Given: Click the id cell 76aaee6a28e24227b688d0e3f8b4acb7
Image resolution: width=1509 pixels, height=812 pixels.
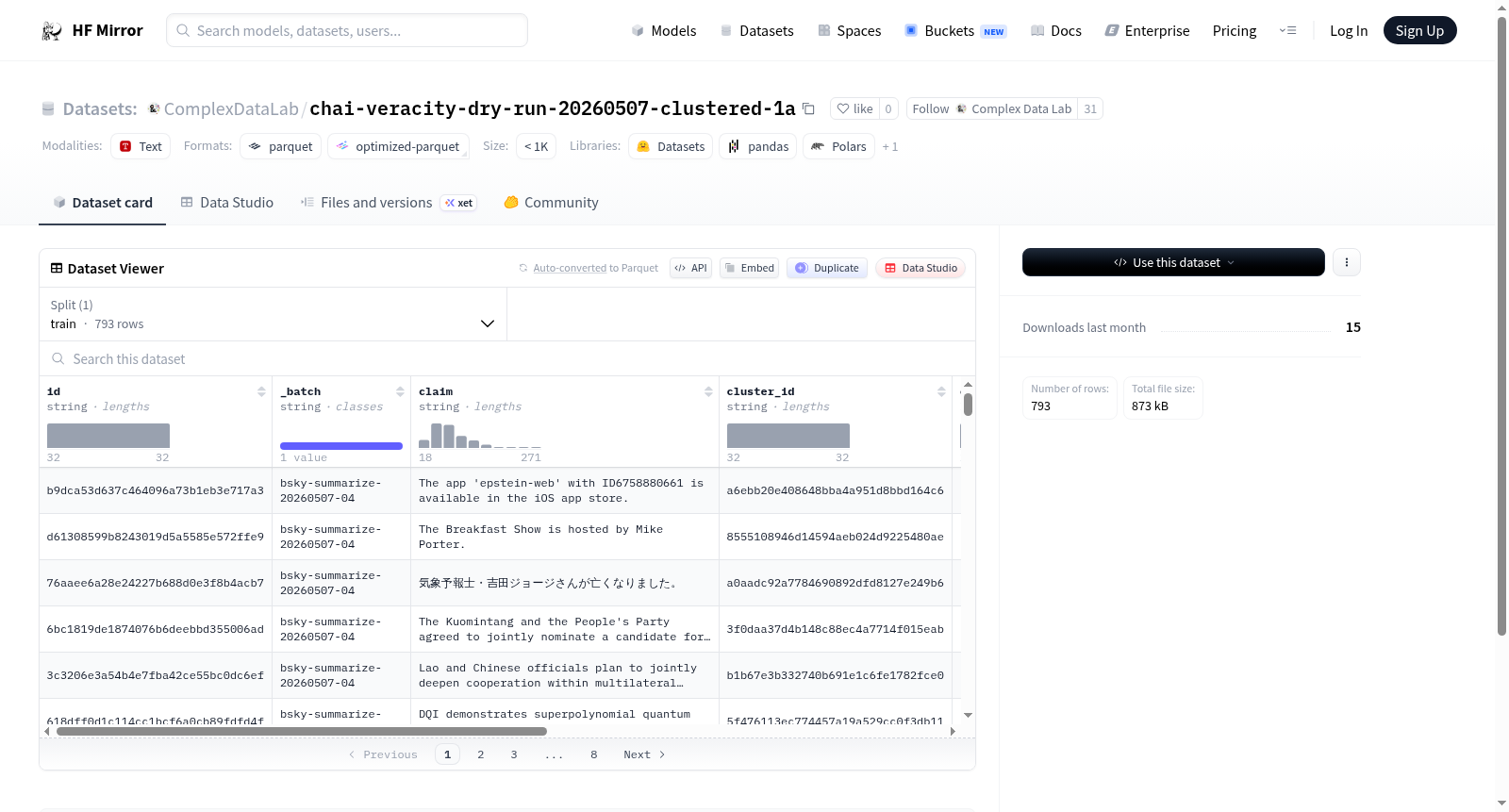Looking at the screenshot, I should 156,583.
